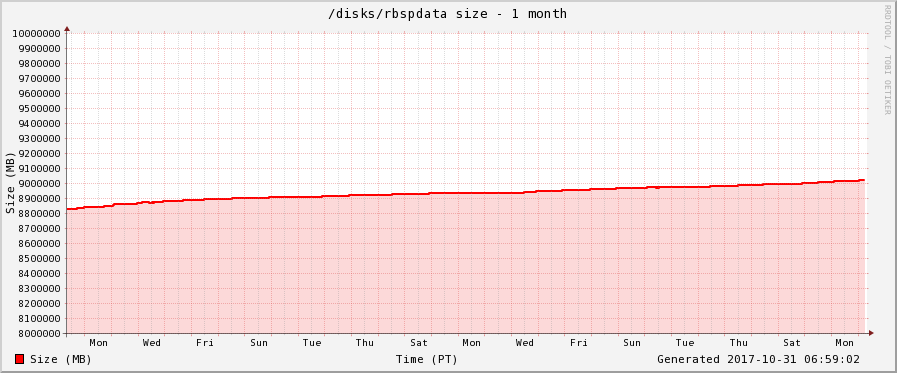Click the X-axis arrow tip at right
Screen dimensions: 897x373
[871, 333]
